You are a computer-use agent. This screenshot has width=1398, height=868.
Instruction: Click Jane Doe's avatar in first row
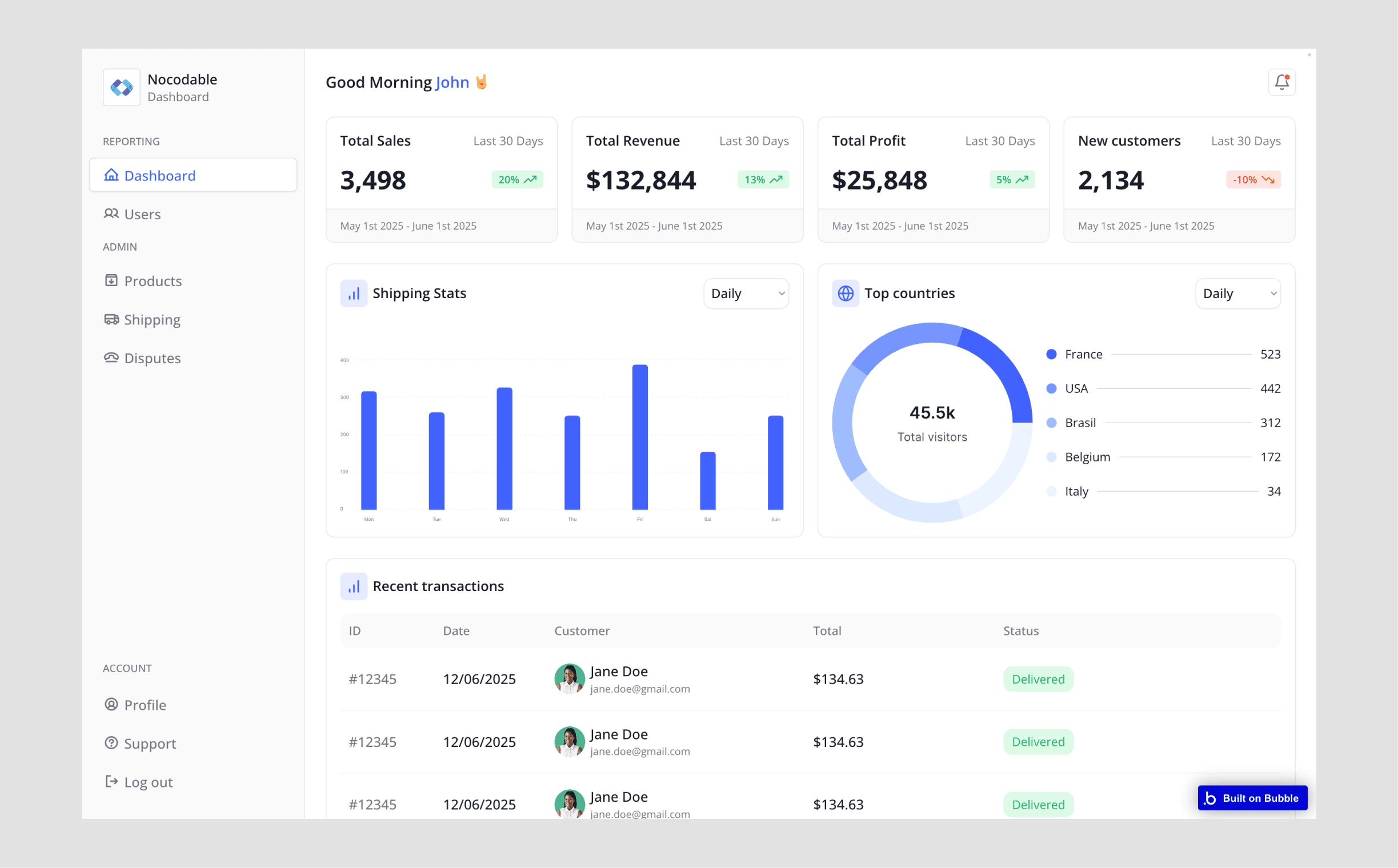point(569,679)
